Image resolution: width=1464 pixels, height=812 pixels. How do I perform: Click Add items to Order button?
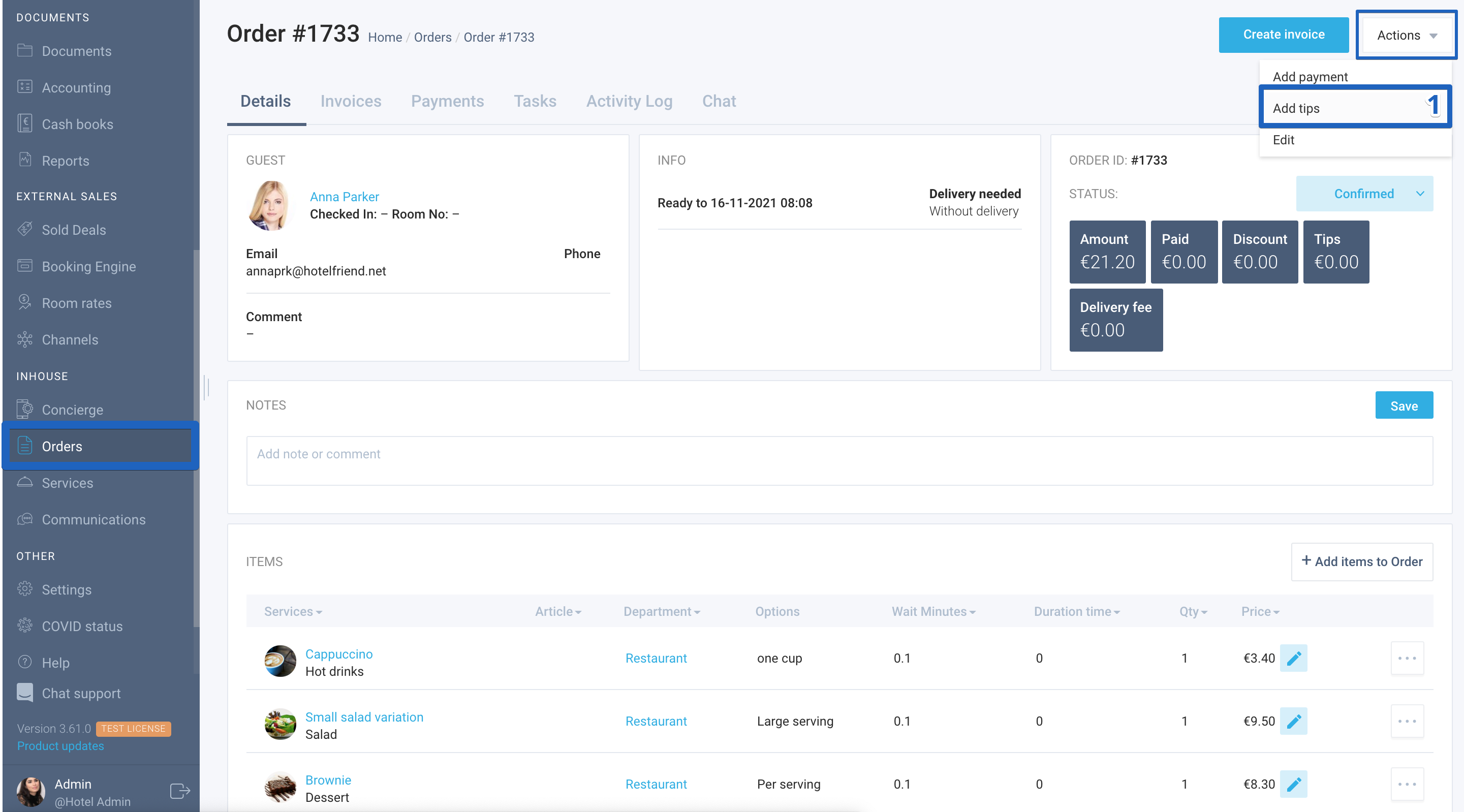point(1362,561)
